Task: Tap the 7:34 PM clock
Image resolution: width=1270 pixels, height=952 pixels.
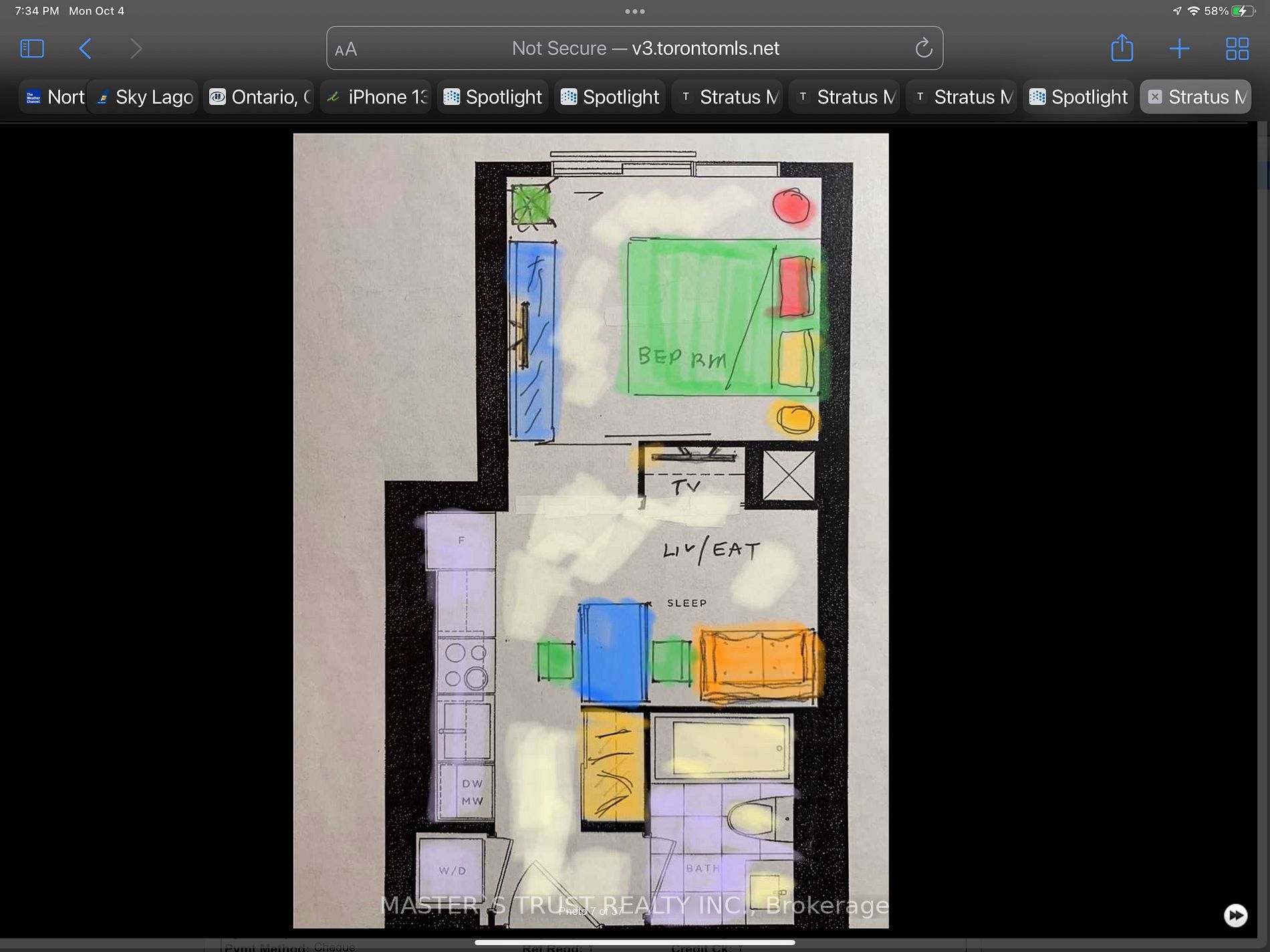Action: pos(37,11)
